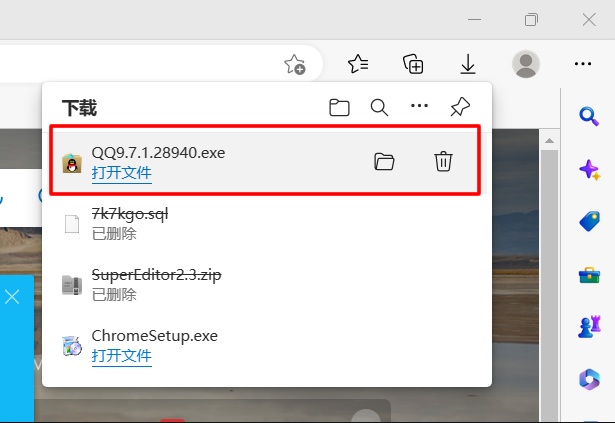Pin the downloads panel
This screenshot has width=615, height=423.
click(460, 107)
